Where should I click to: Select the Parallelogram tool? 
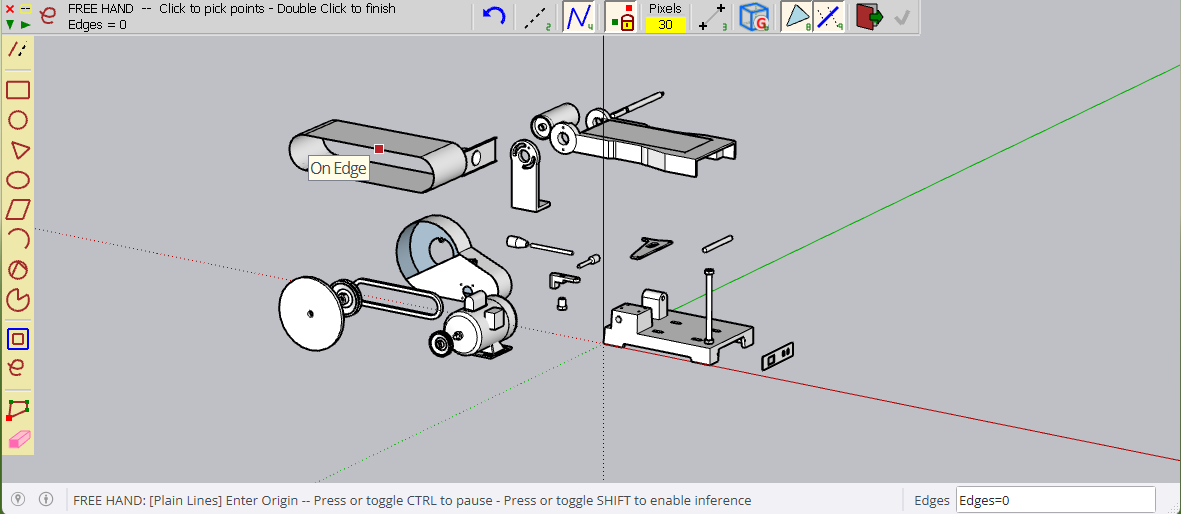tap(18, 209)
